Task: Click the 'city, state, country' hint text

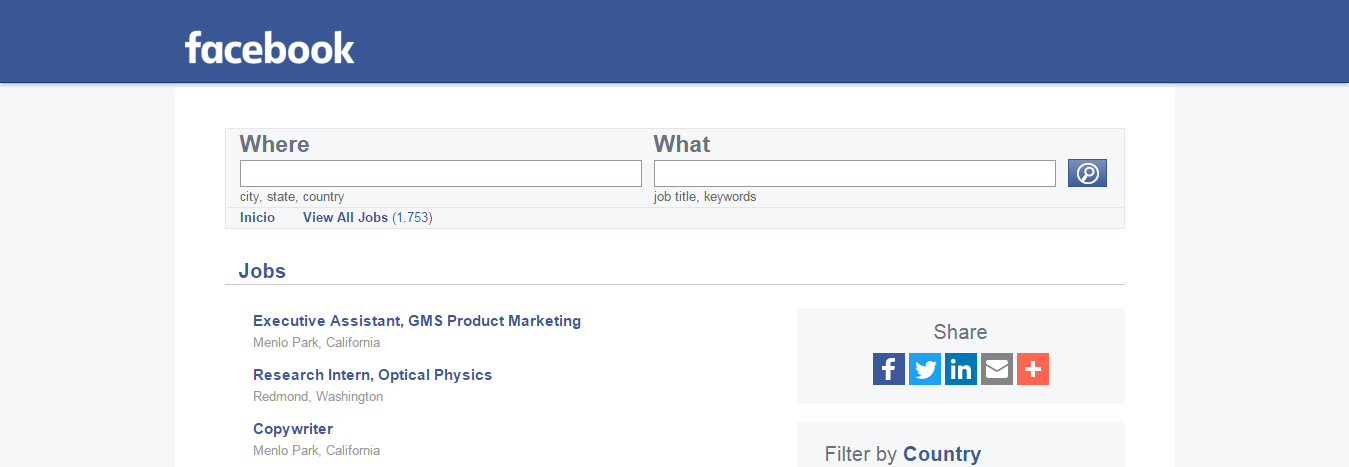Action: (x=292, y=197)
